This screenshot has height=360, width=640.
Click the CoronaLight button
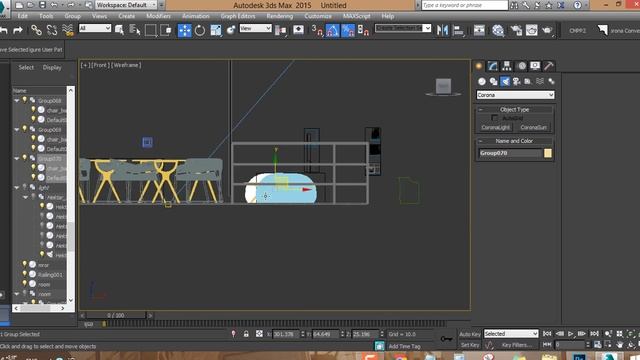pos(496,127)
